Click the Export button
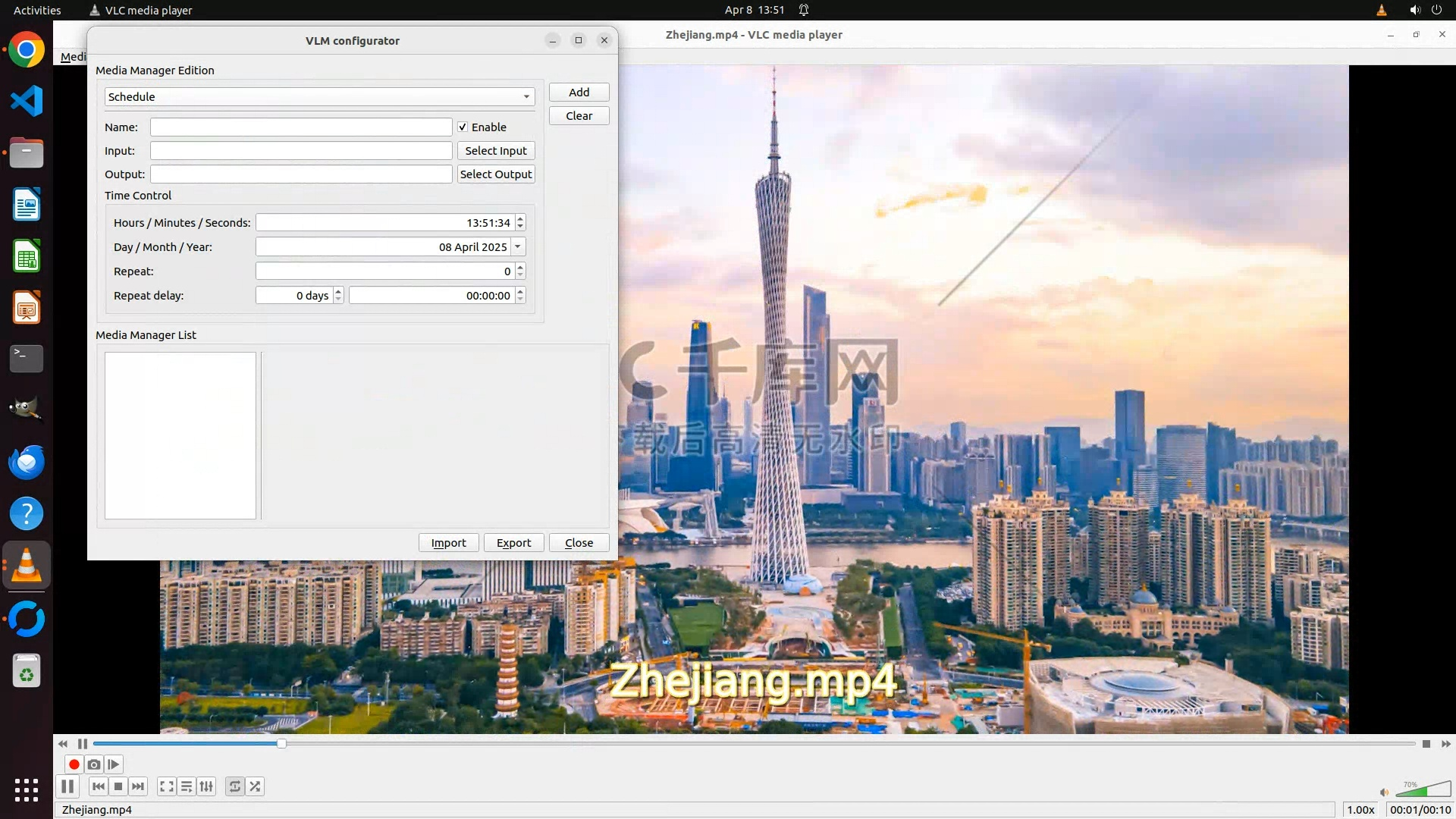 click(x=513, y=543)
